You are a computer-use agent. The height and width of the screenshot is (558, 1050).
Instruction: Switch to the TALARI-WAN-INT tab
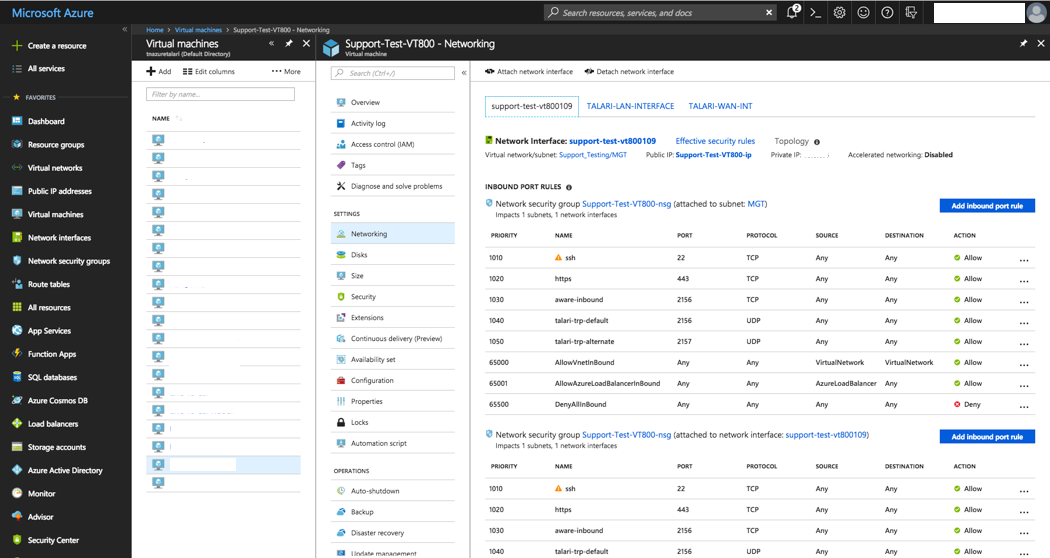720,106
